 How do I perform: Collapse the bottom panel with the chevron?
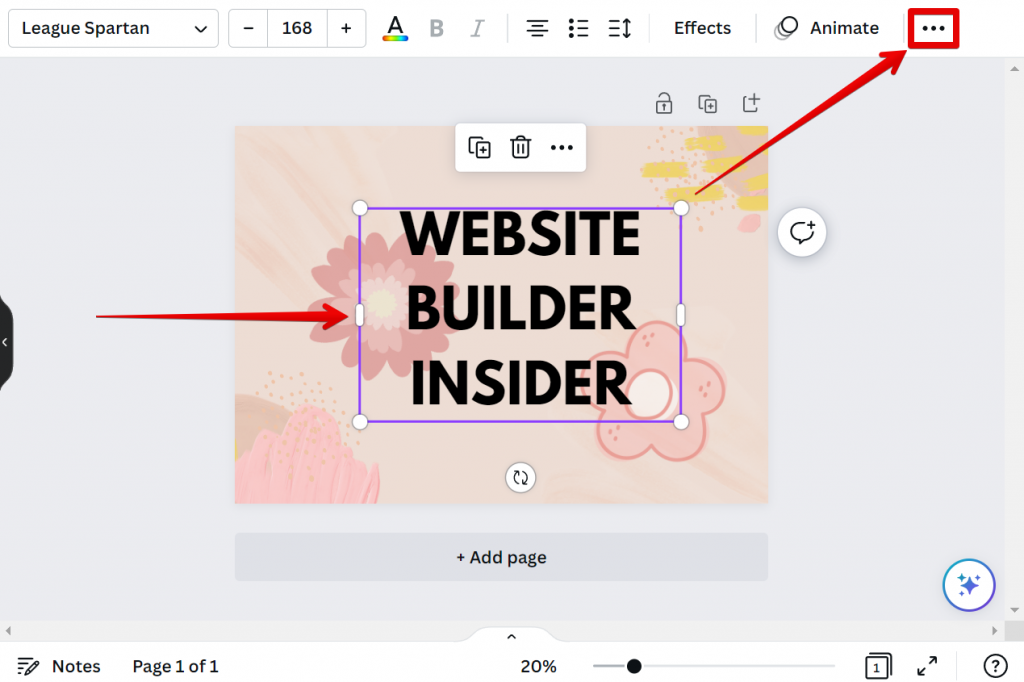click(x=511, y=636)
